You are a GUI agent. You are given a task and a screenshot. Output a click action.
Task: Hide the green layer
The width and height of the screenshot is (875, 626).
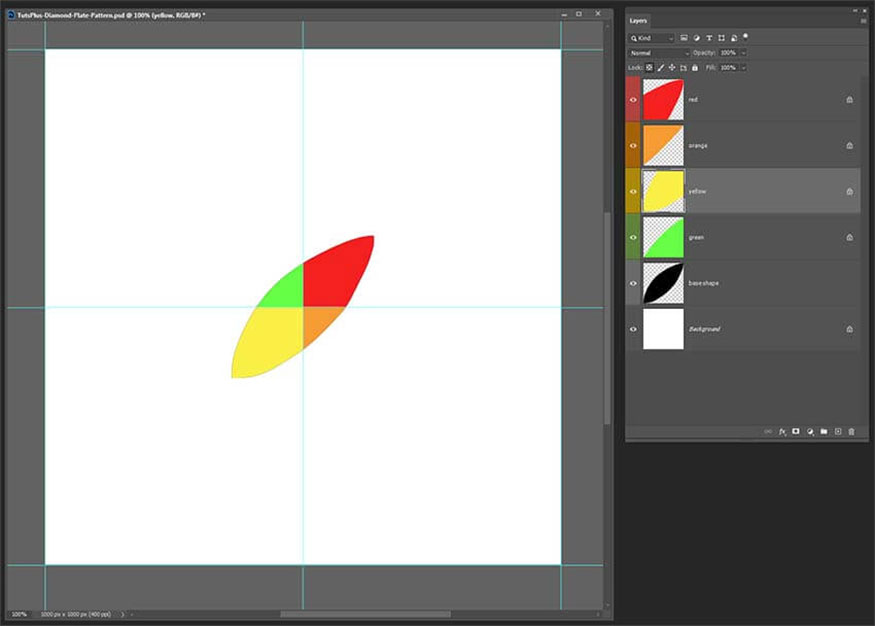[x=633, y=237]
